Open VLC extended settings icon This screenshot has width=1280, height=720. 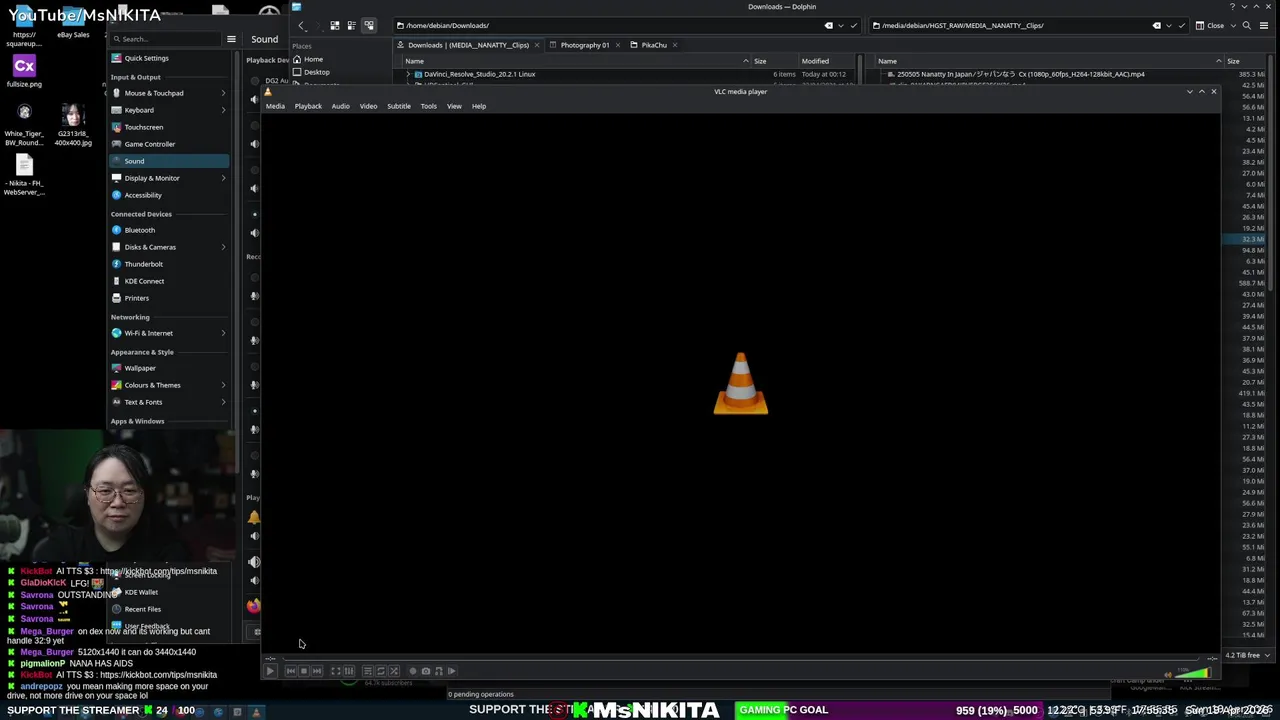coord(349,671)
